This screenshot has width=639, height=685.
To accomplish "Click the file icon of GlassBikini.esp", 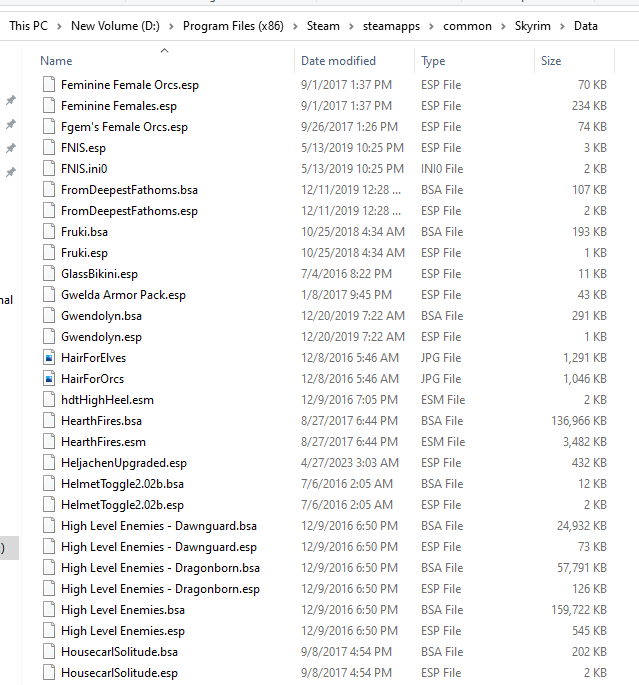I will click(49, 274).
